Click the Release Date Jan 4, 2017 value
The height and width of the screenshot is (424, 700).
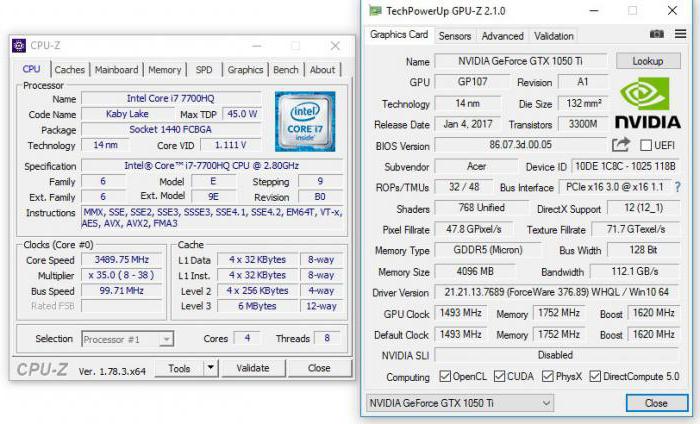468,124
